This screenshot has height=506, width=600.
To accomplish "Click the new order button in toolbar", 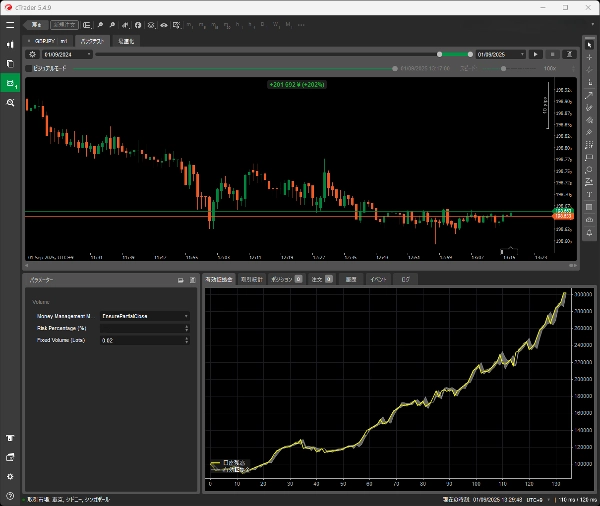I will point(64,25).
